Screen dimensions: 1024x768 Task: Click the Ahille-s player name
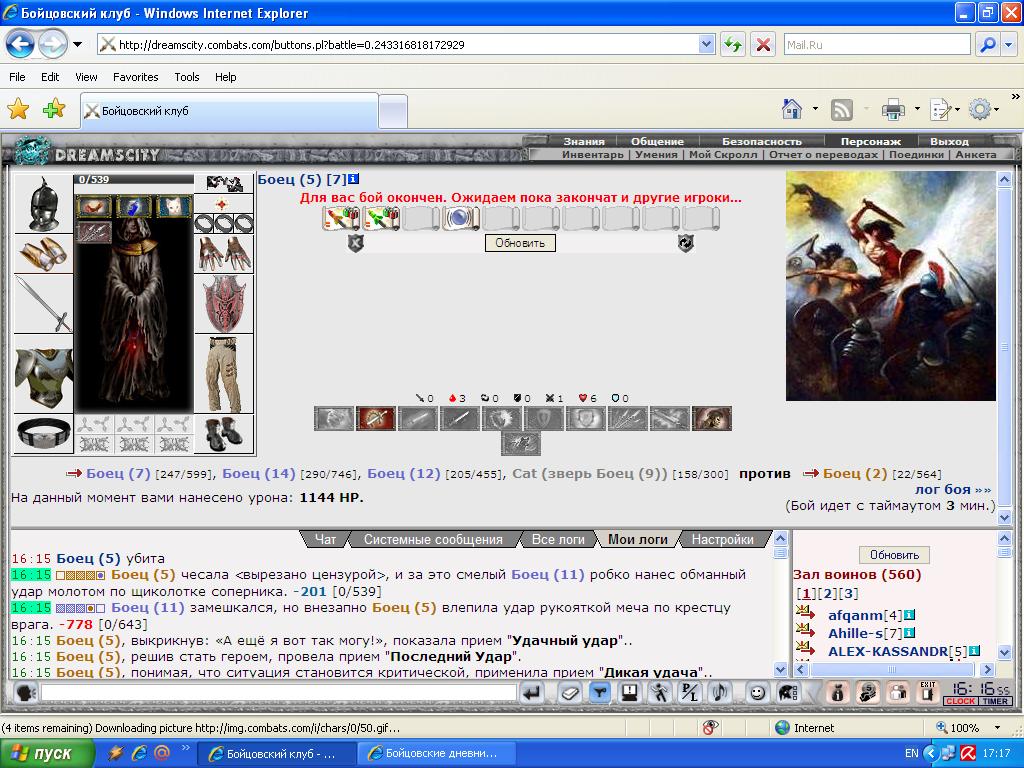click(855, 633)
